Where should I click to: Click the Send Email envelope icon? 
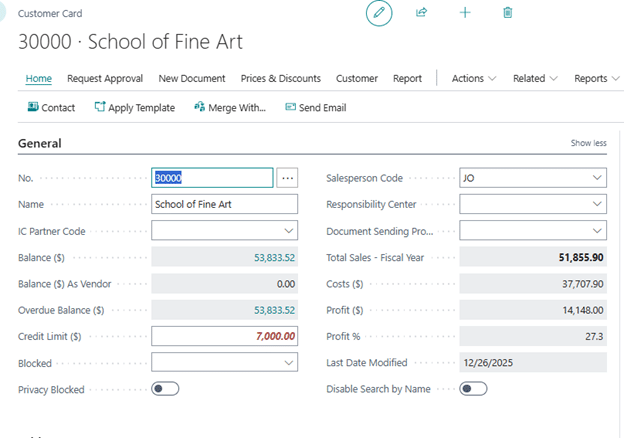290,107
